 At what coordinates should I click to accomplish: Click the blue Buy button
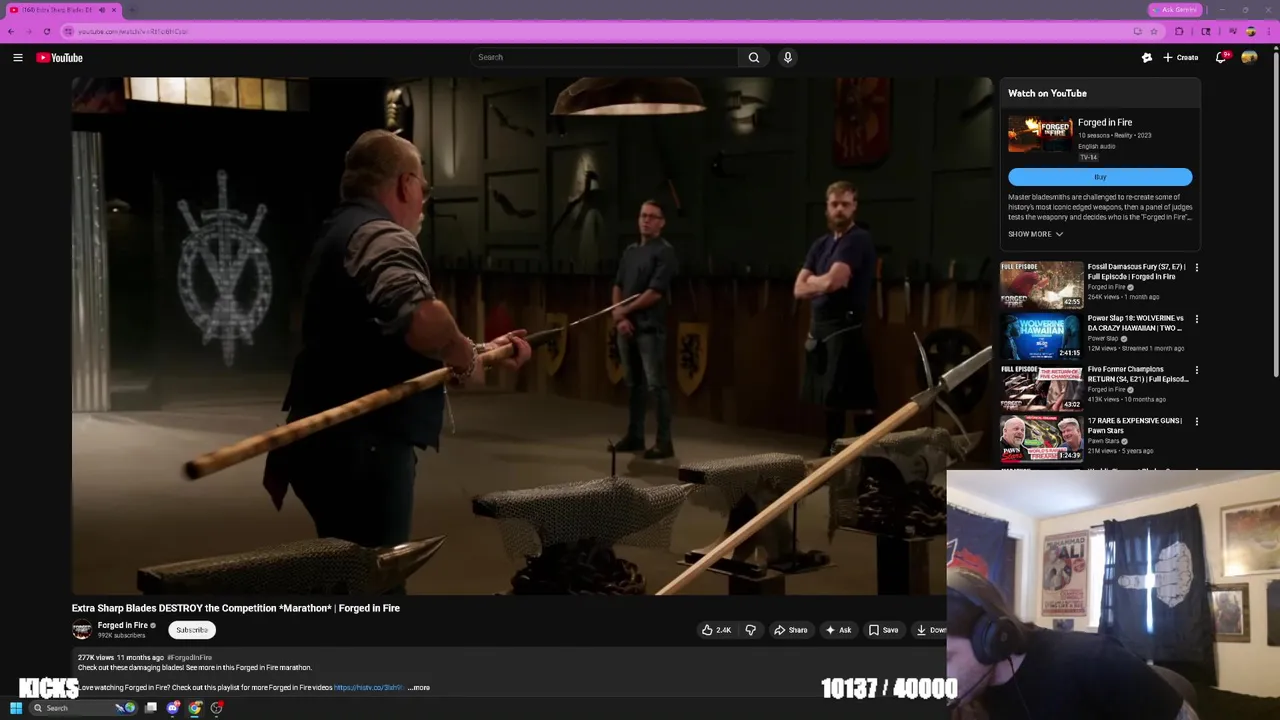point(1100,177)
